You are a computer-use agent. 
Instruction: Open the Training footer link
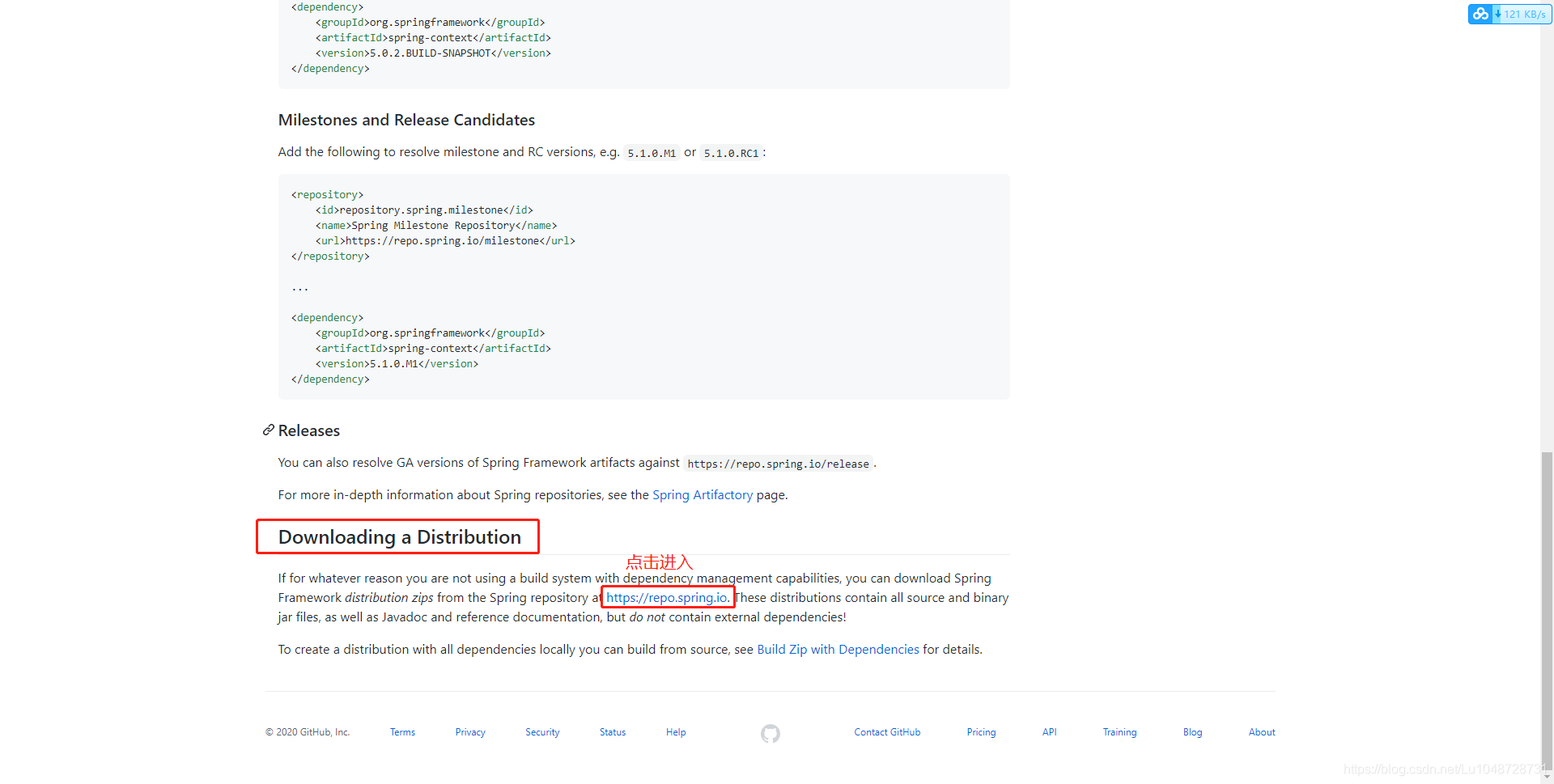[1119, 732]
